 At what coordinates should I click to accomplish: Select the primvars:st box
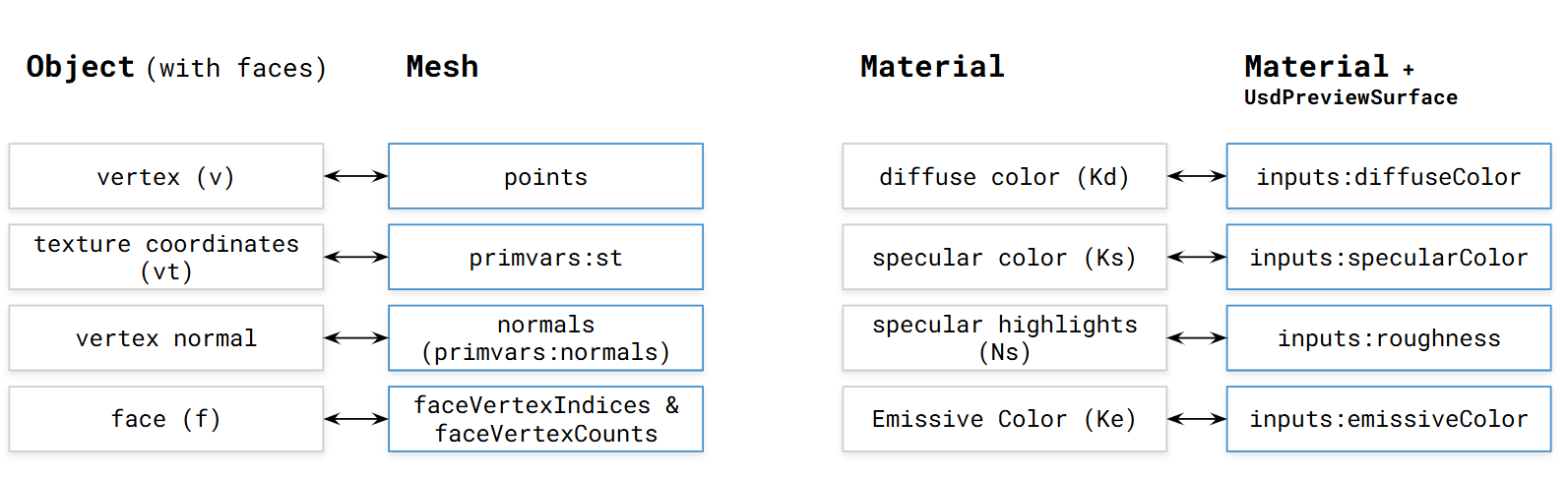click(545, 257)
